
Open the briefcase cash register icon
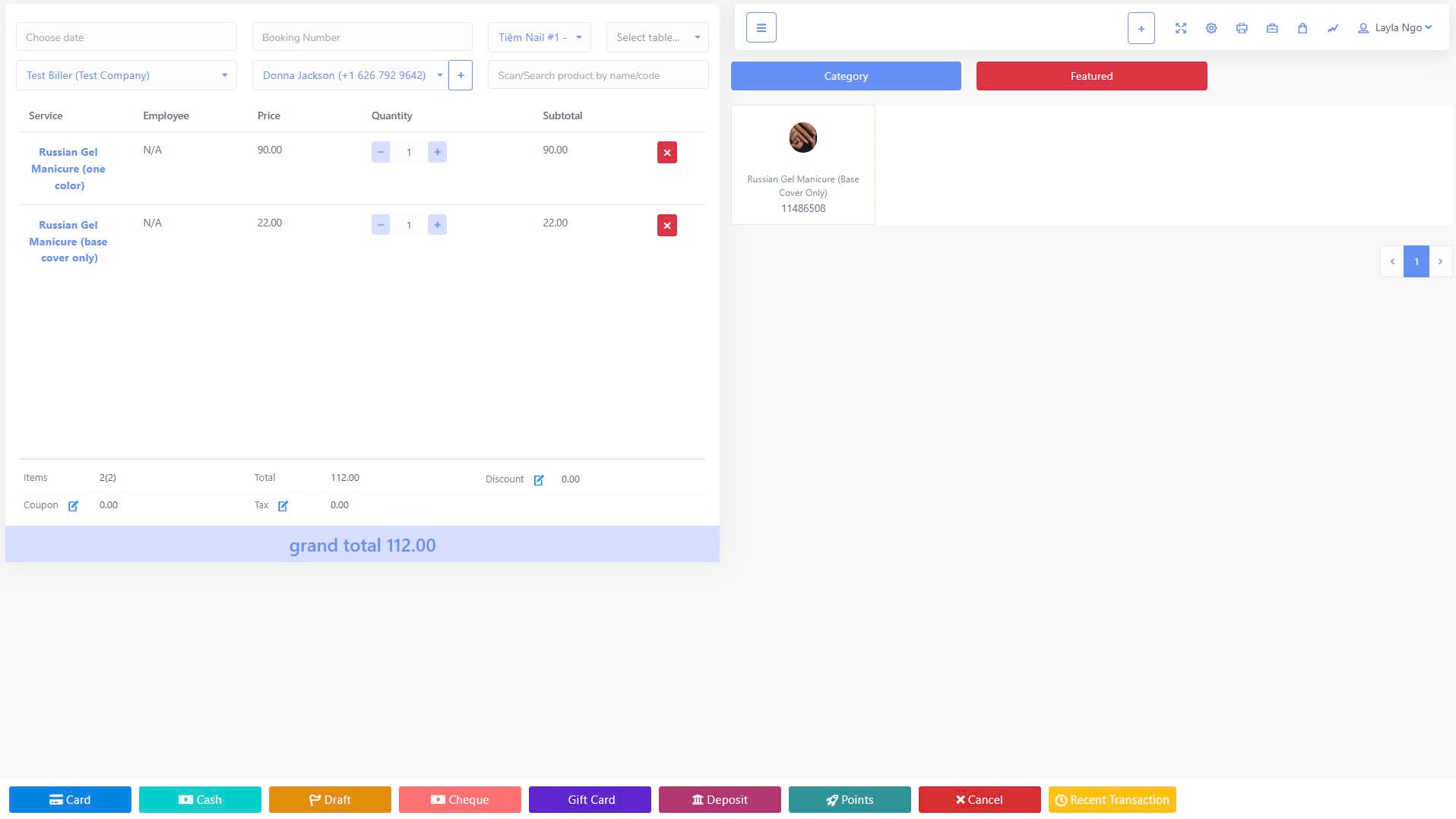click(1271, 28)
